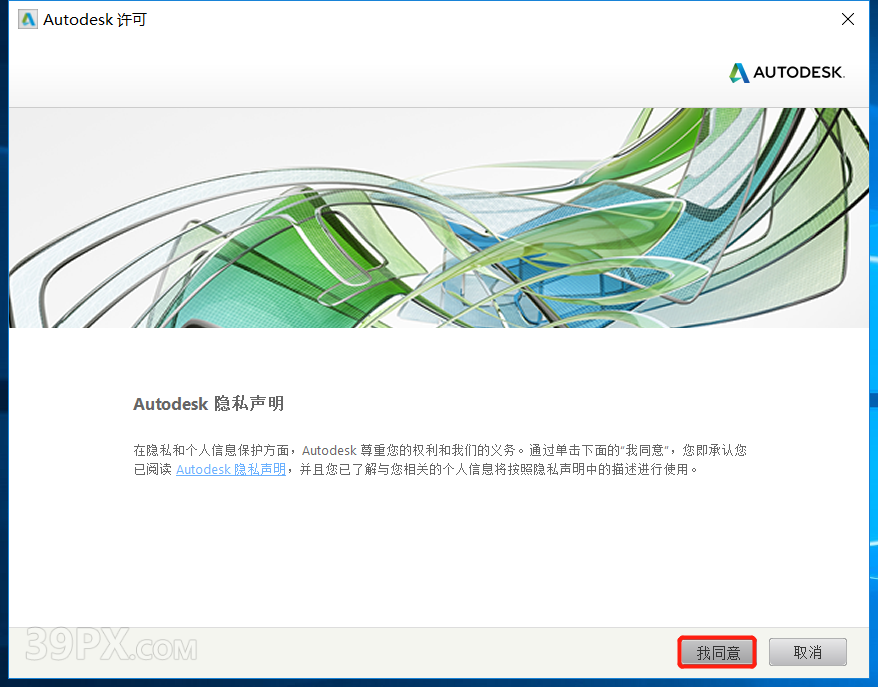Click the Autodesk 许可 title text

(95, 20)
